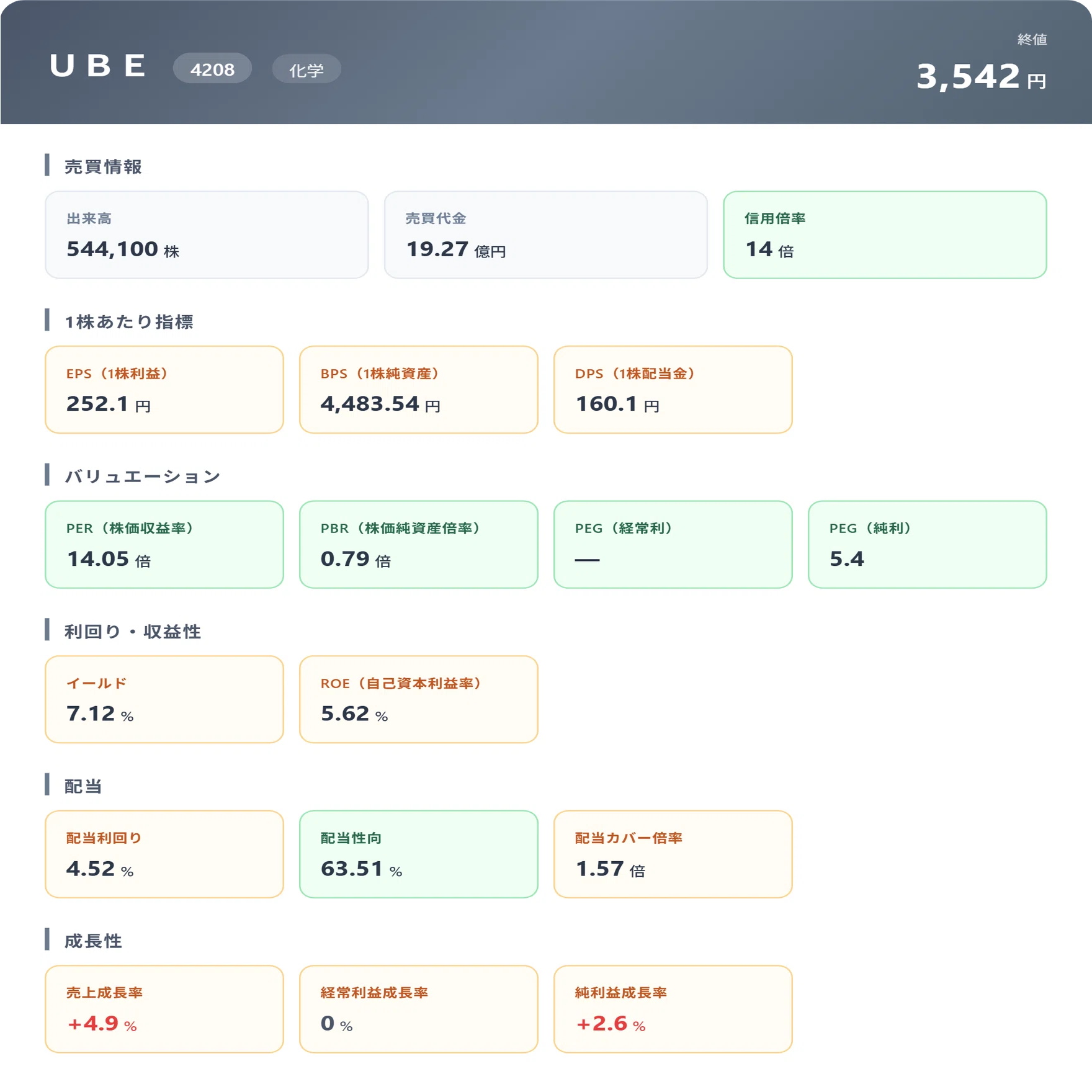Click the 純利益成長率 label

click(621, 993)
